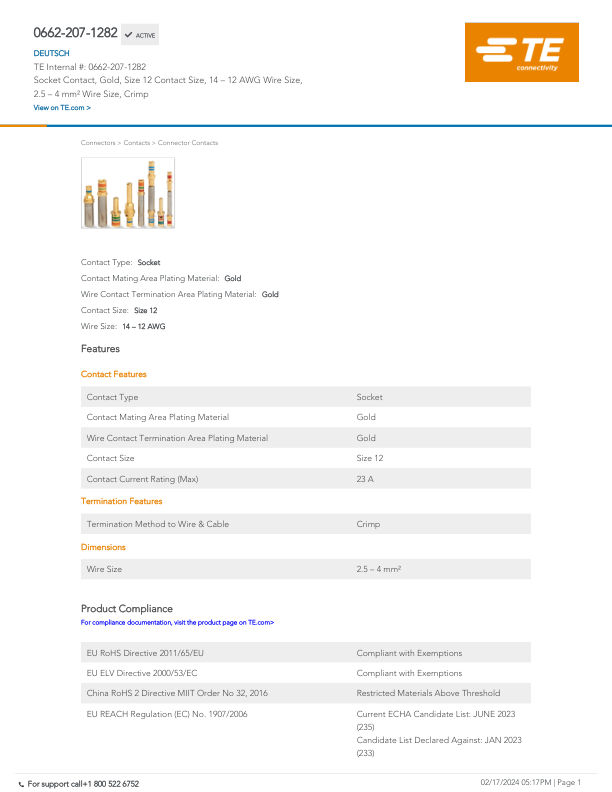Select the part number heading 0662-207-1282

click(x=75, y=33)
